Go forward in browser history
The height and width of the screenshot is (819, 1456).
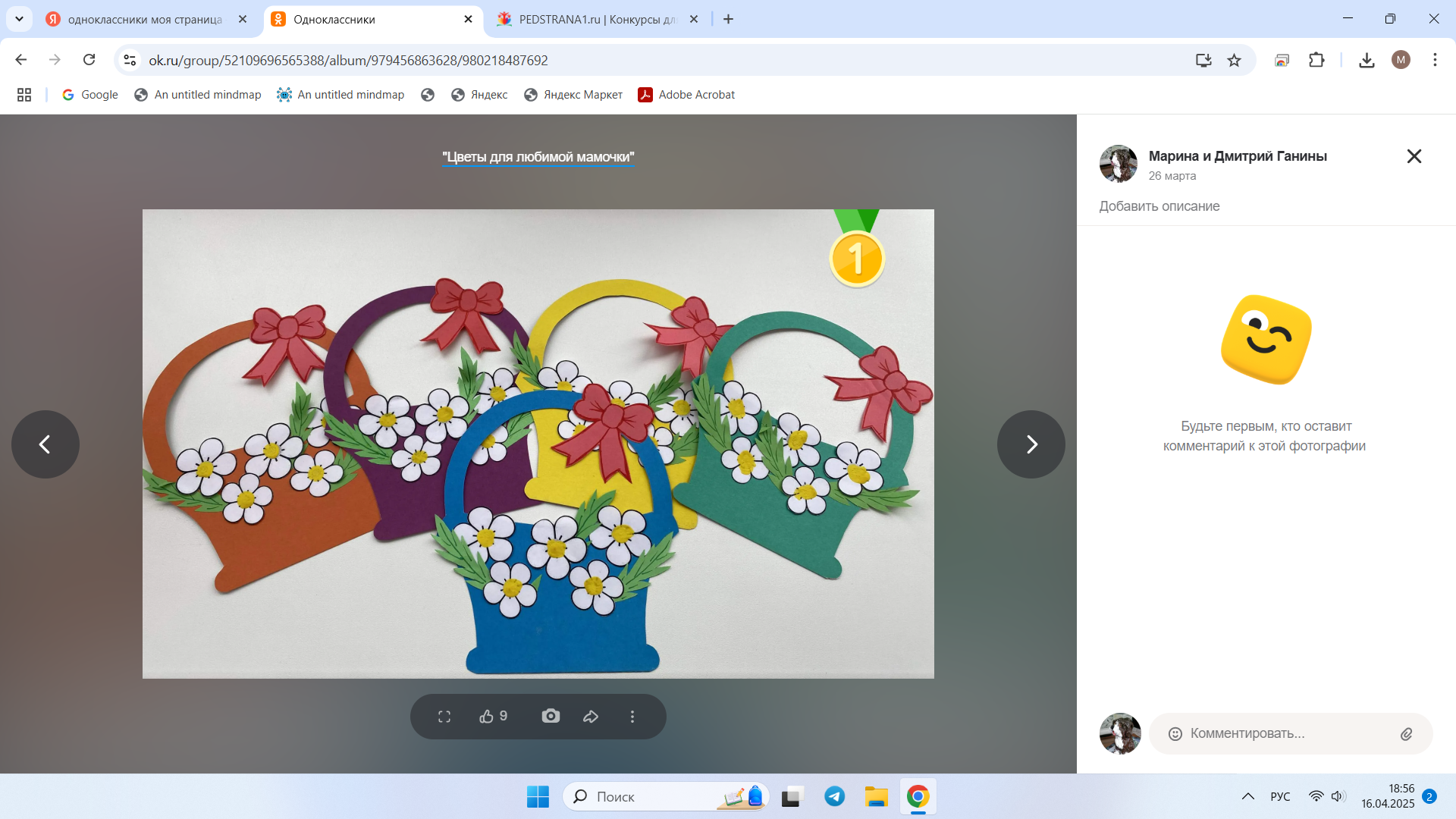point(55,60)
